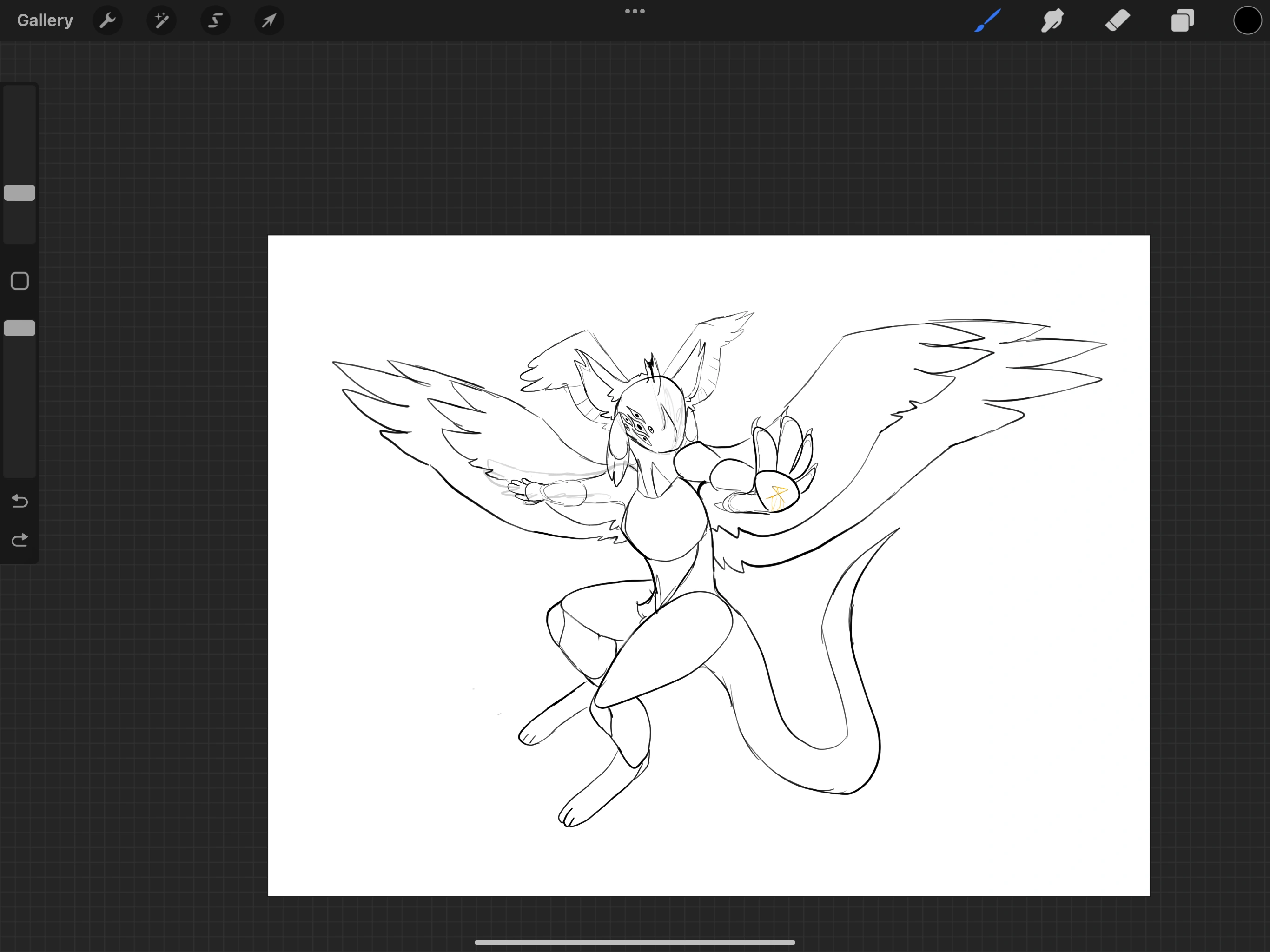Click the brush size slider handle
The image size is (1270, 952).
click(20, 193)
